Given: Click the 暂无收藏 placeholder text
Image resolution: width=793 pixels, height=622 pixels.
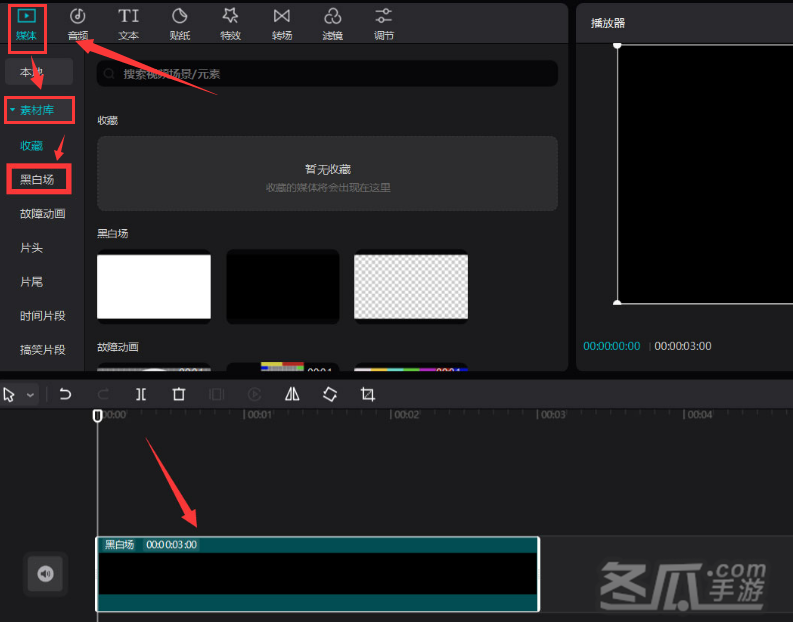Looking at the screenshot, I should click(x=328, y=169).
